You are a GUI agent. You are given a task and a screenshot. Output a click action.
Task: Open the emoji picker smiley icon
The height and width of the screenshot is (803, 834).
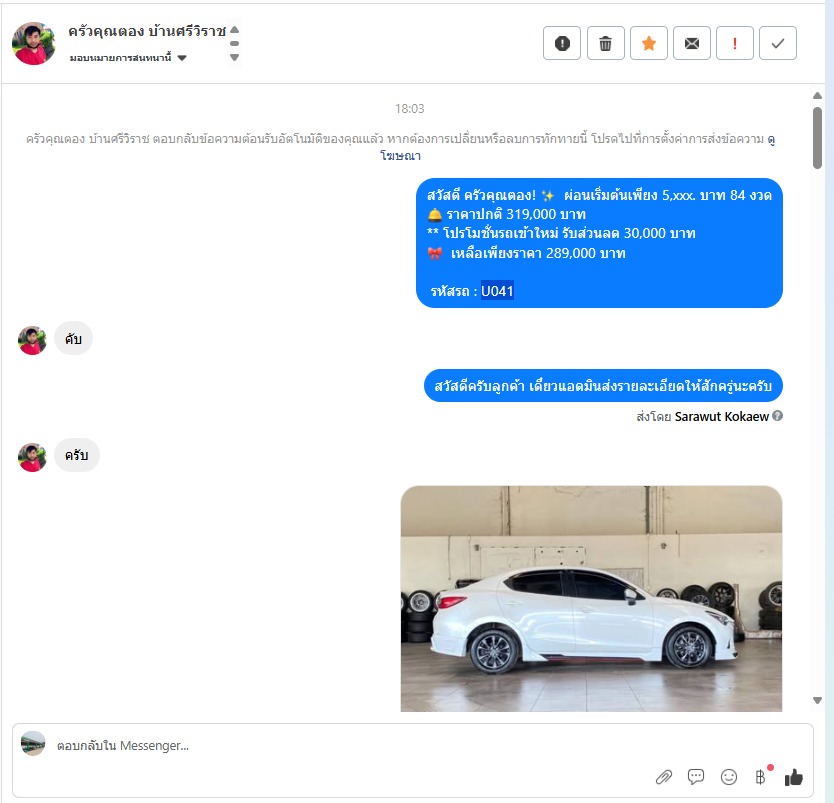tap(729, 777)
